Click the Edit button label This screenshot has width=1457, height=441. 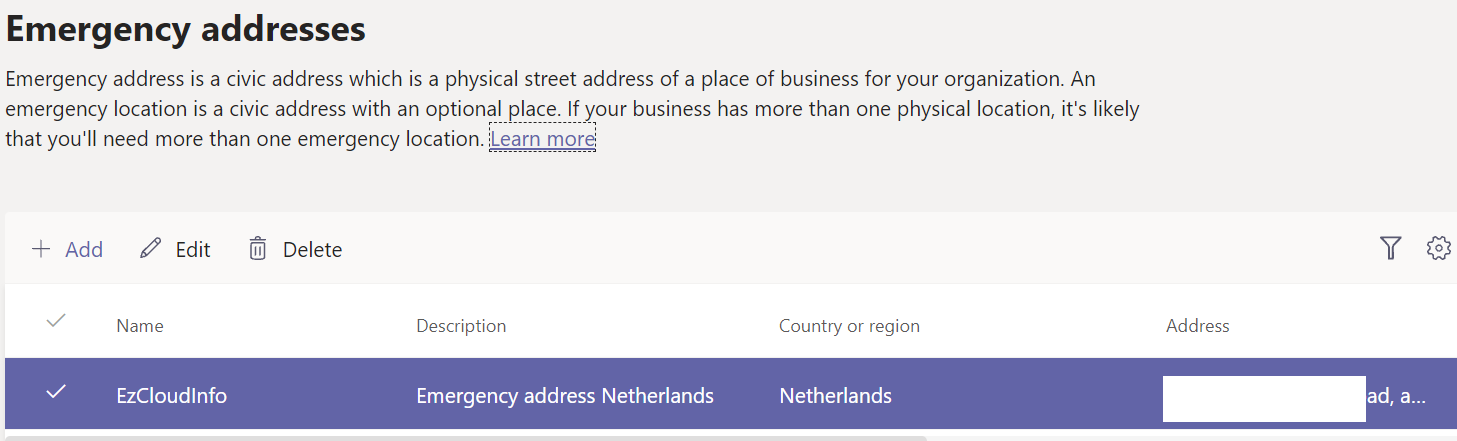point(193,250)
